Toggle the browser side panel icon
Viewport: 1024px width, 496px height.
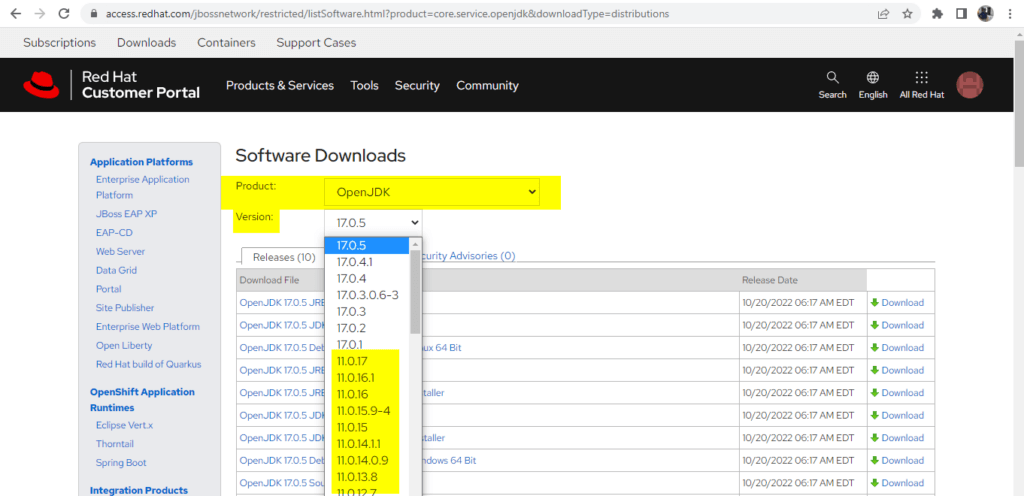961,13
